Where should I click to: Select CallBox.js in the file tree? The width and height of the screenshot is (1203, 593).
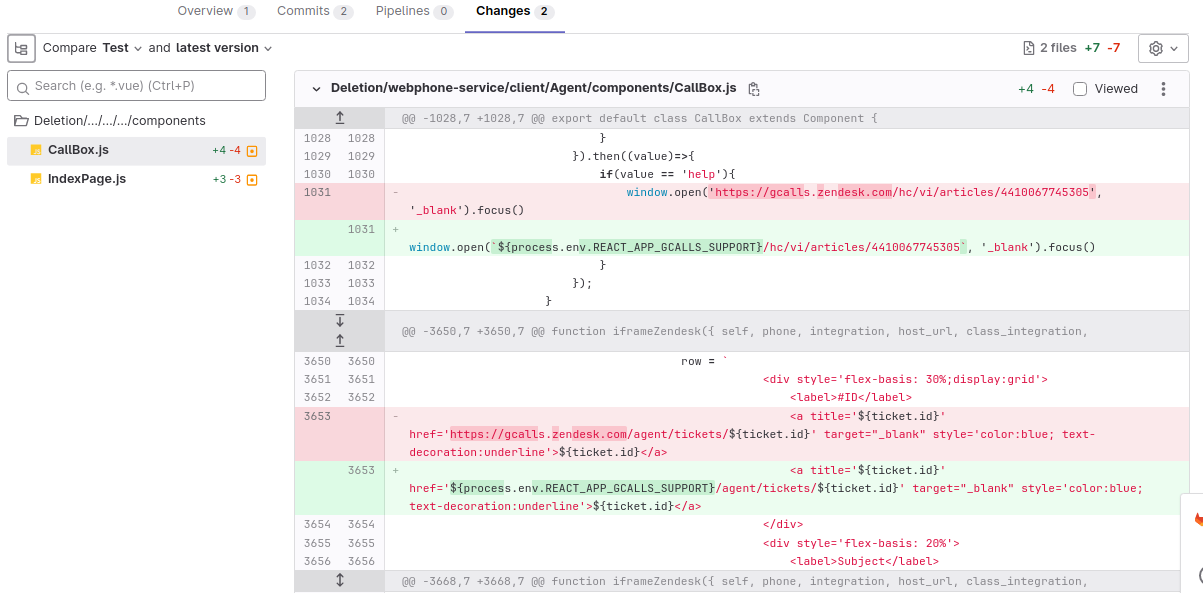[x=78, y=150]
